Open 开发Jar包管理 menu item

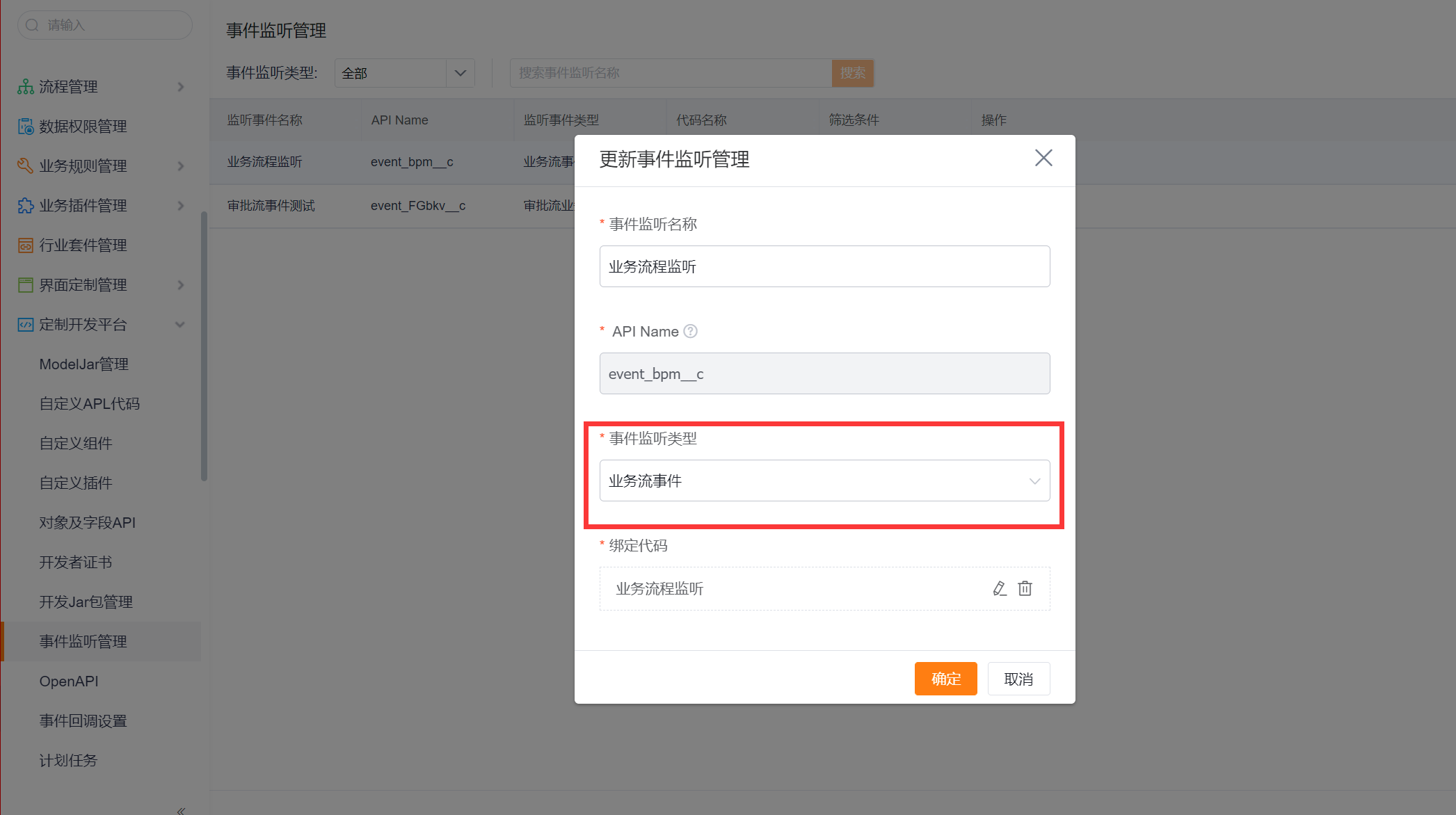click(x=86, y=602)
